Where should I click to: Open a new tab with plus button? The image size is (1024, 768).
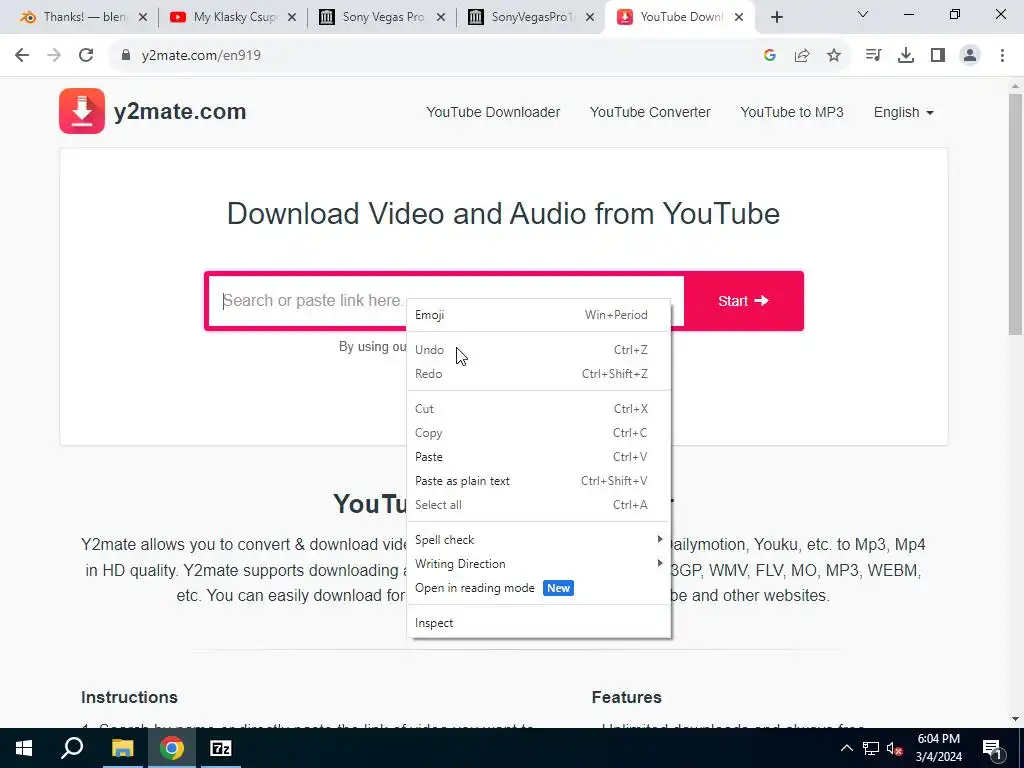coord(776,18)
